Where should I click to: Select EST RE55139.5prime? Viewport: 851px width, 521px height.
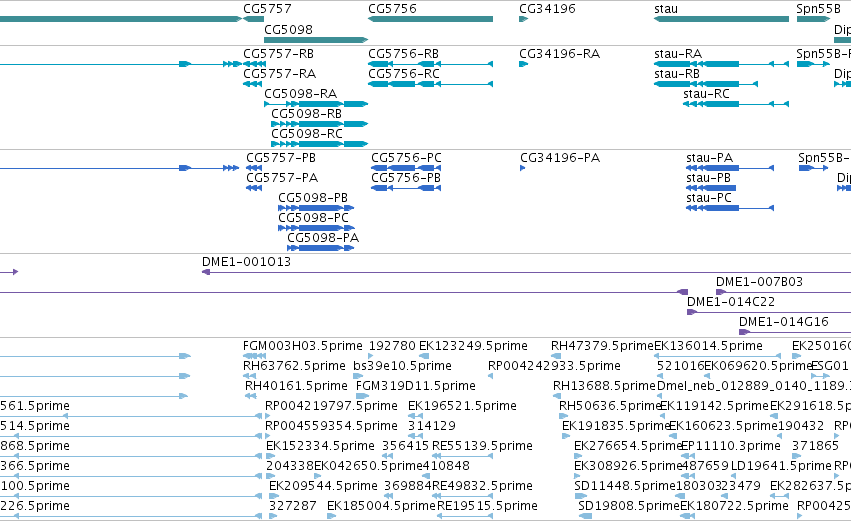[482, 447]
